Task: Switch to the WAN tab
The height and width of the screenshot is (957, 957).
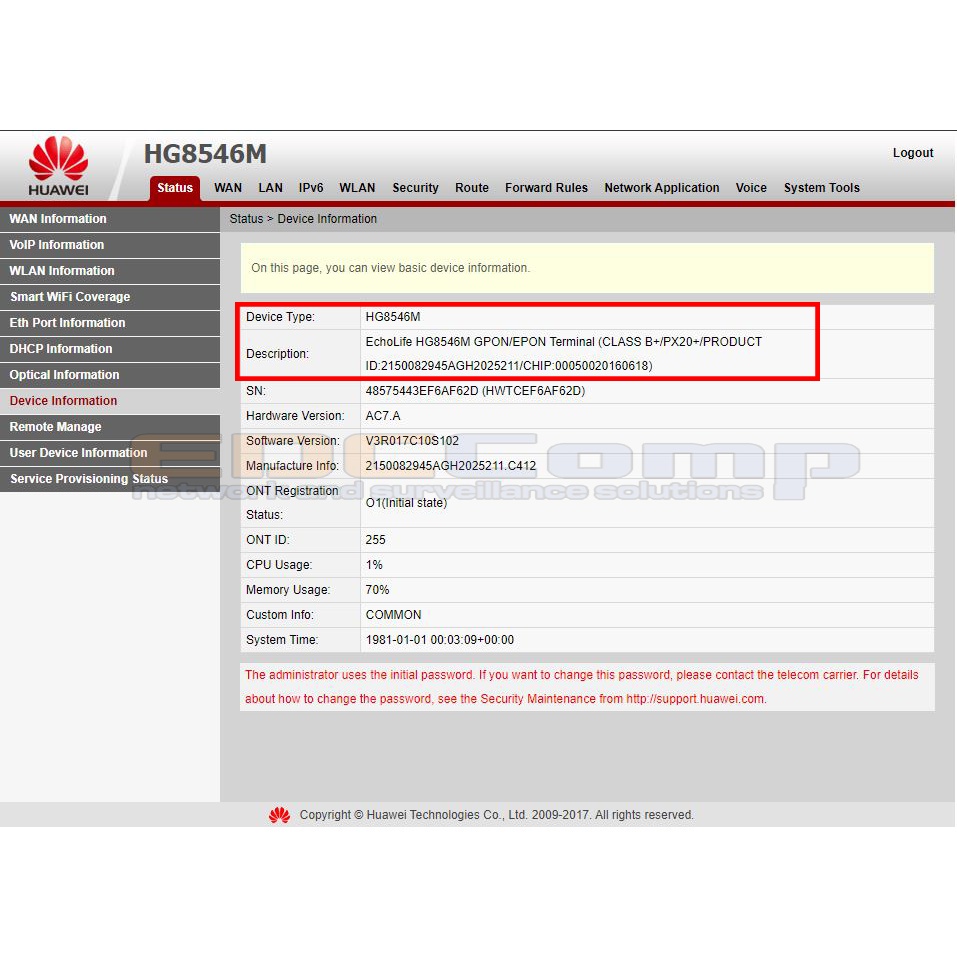Action: 228,188
